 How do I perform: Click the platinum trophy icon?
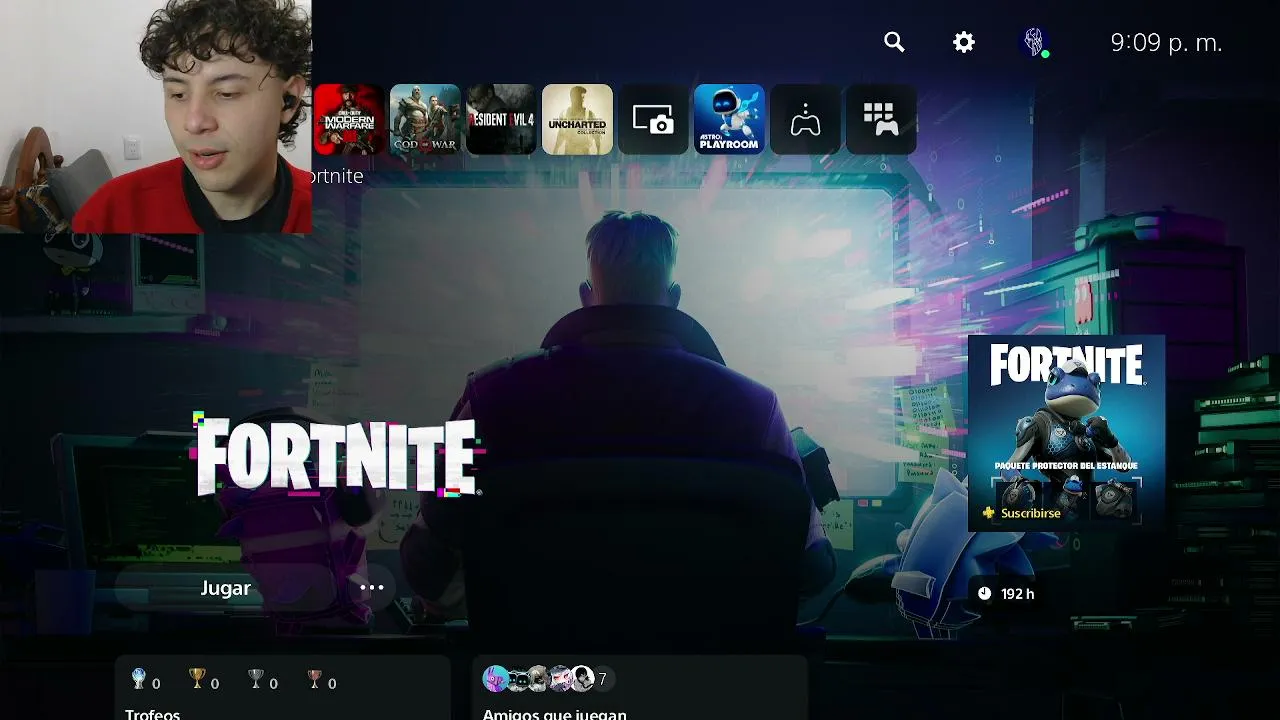coord(139,680)
